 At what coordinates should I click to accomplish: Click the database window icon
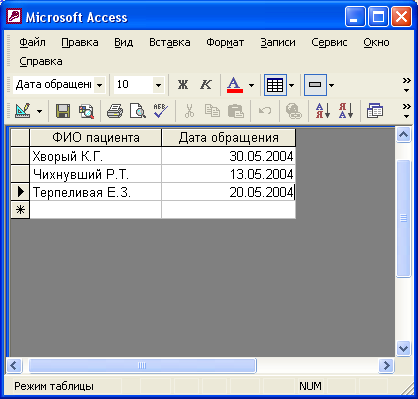click(x=375, y=111)
